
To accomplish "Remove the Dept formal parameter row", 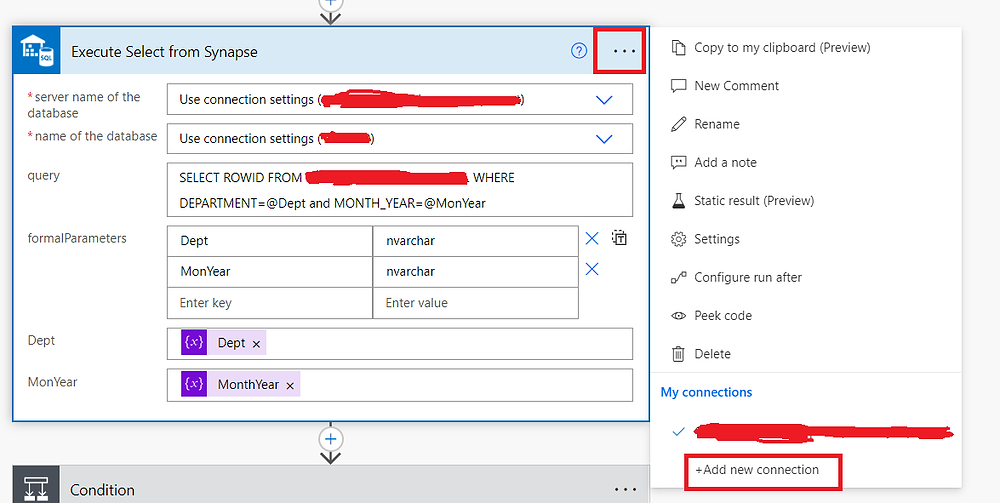I will tap(592, 238).
